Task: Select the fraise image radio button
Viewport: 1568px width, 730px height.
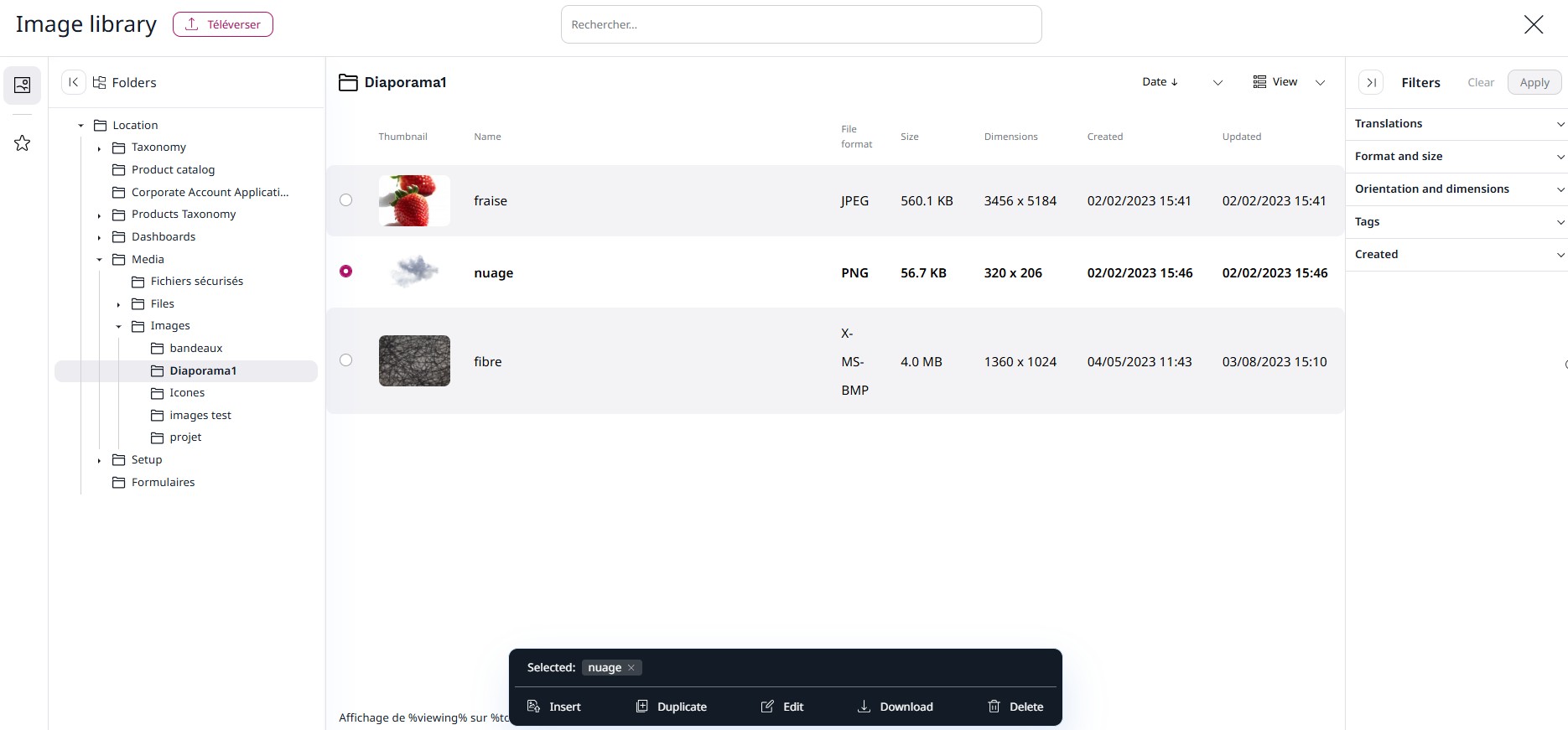Action: point(345,200)
